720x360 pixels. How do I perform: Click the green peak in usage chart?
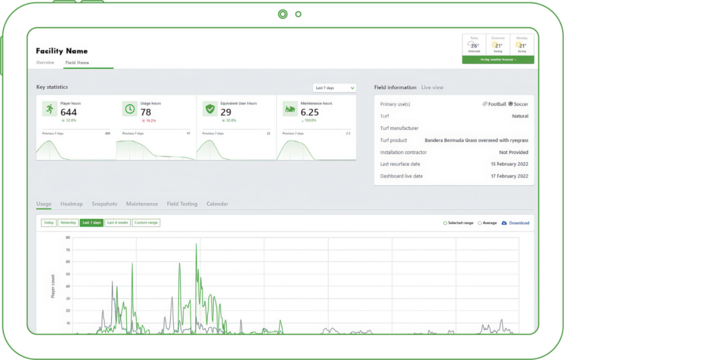[196, 245]
